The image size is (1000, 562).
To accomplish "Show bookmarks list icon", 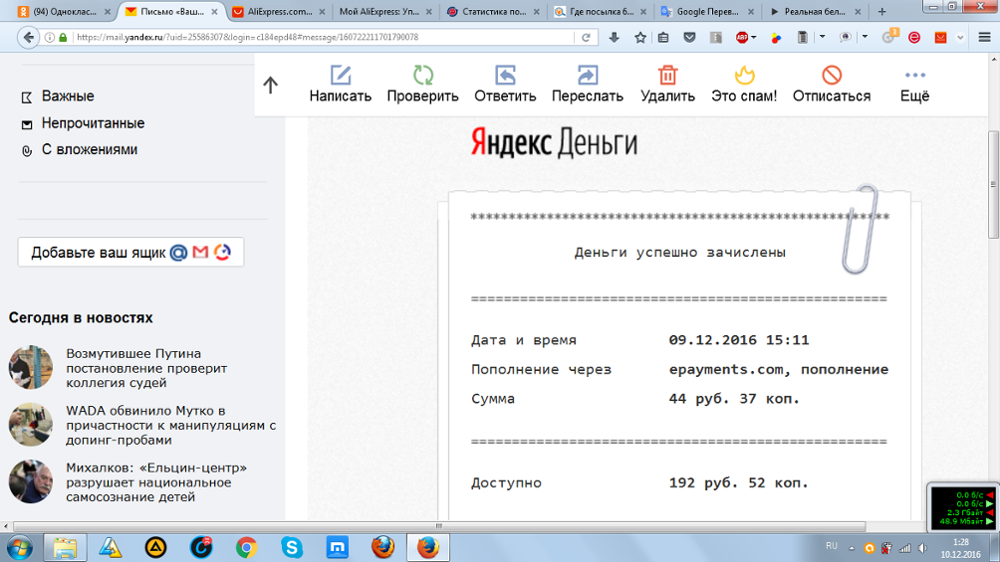I will tap(663, 38).
